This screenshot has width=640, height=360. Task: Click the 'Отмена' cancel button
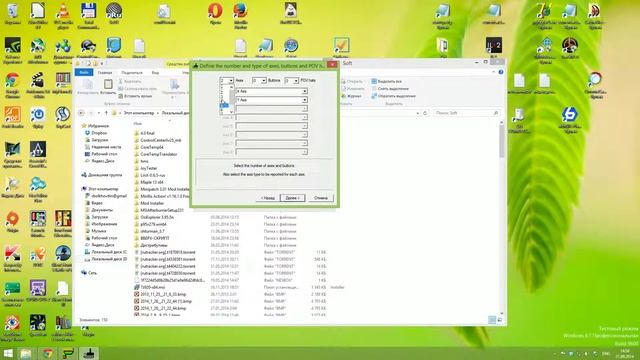(x=321, y=198)
